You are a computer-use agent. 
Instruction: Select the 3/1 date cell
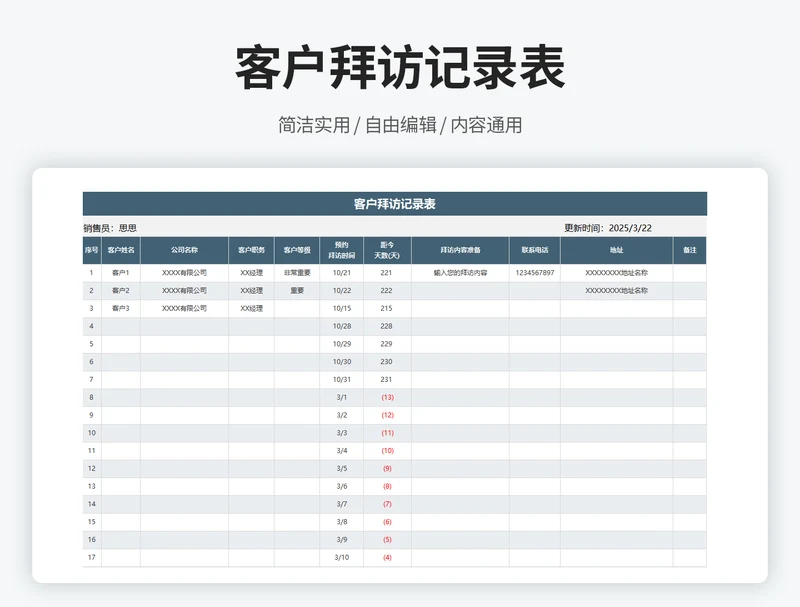(x=341, y=397)
